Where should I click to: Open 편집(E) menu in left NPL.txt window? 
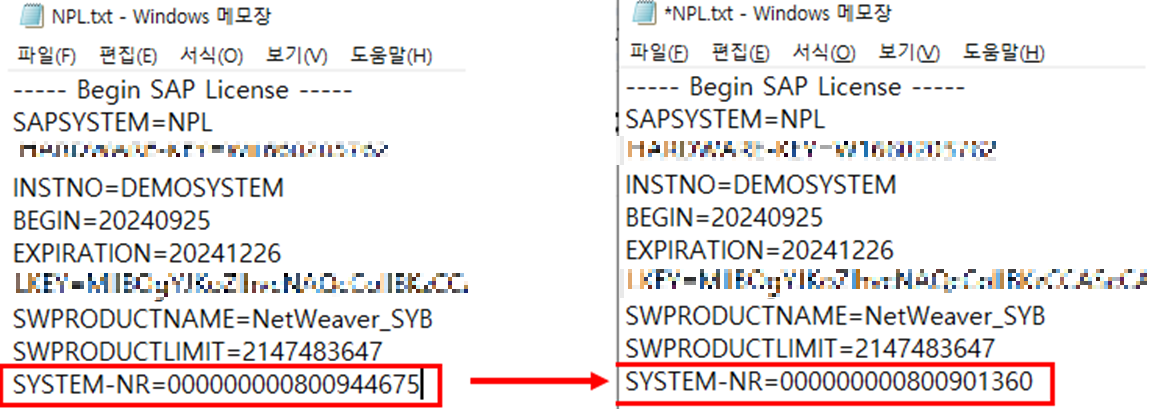128,55
